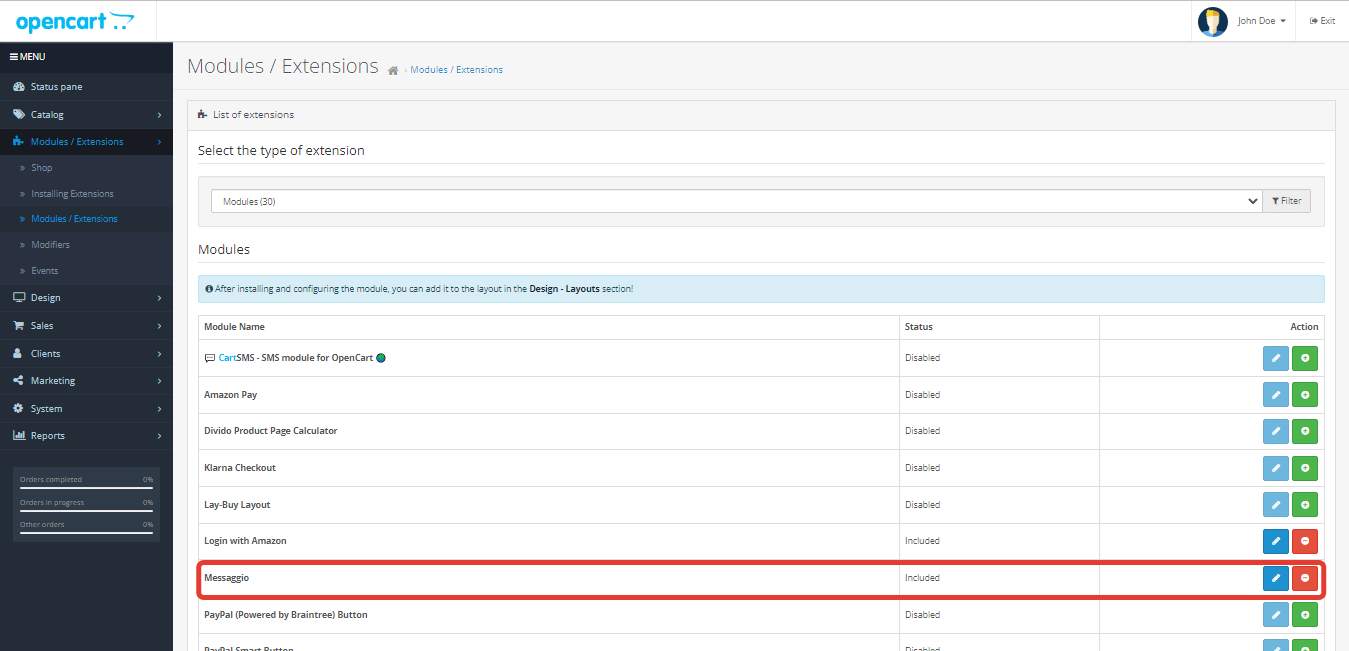Collapse Modules / Extensions sidebar section
Viewport: 1349px width, 651px height.
(86, 142)
